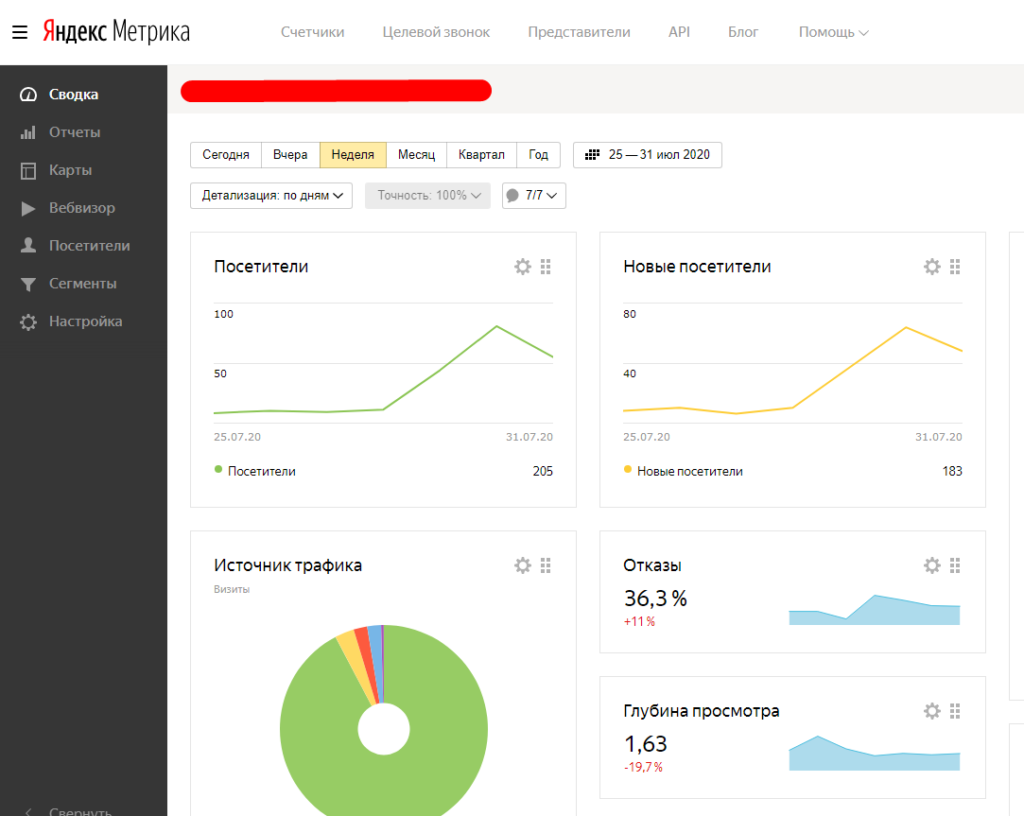The width and height of the screenshot is (1024, 816).
Task: Expand the 7/7 annotations dropdown
Action: coord(534,195)
